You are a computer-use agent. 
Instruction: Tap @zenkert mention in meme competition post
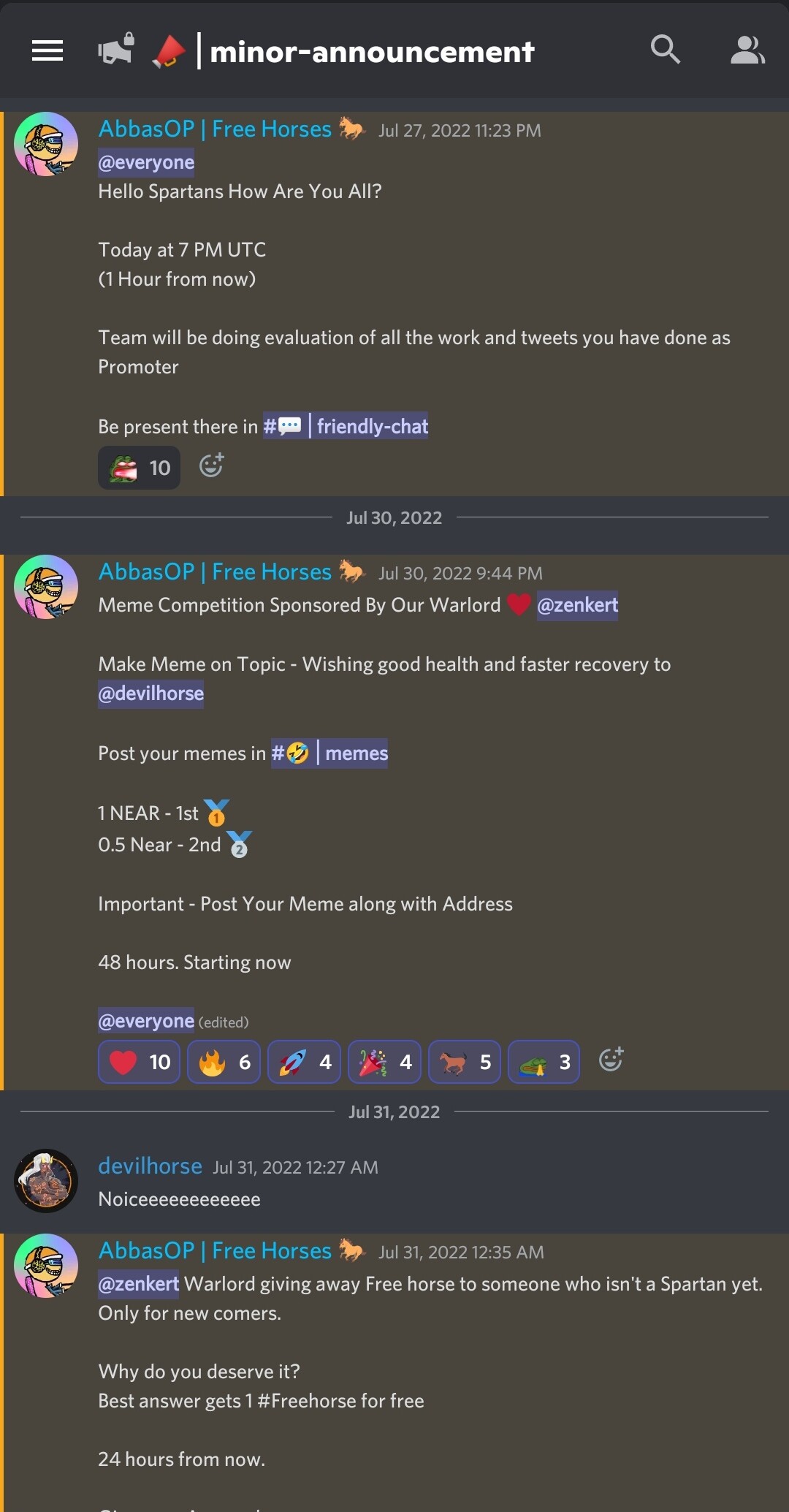click(x=577, y=605)
